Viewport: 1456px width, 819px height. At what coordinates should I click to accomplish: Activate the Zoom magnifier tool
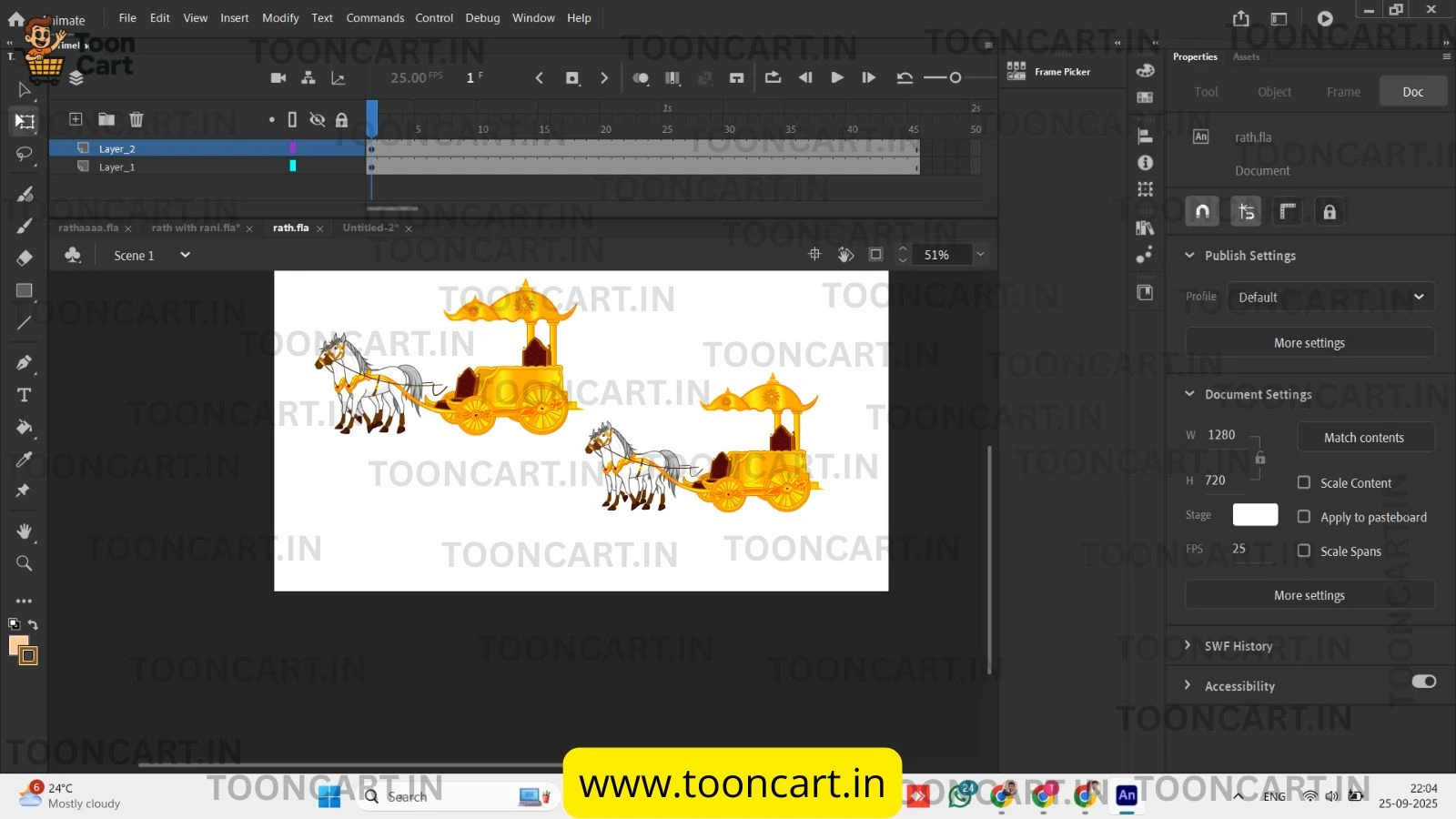(25, 563)
